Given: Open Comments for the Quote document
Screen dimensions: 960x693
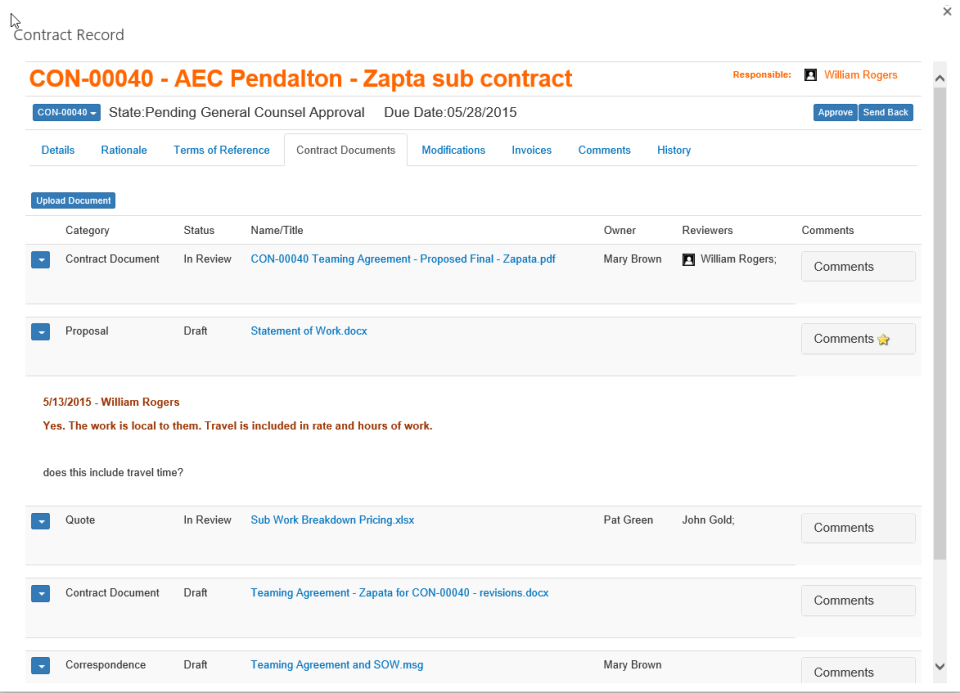Looking at the screenshot, I should coord(857,527).
